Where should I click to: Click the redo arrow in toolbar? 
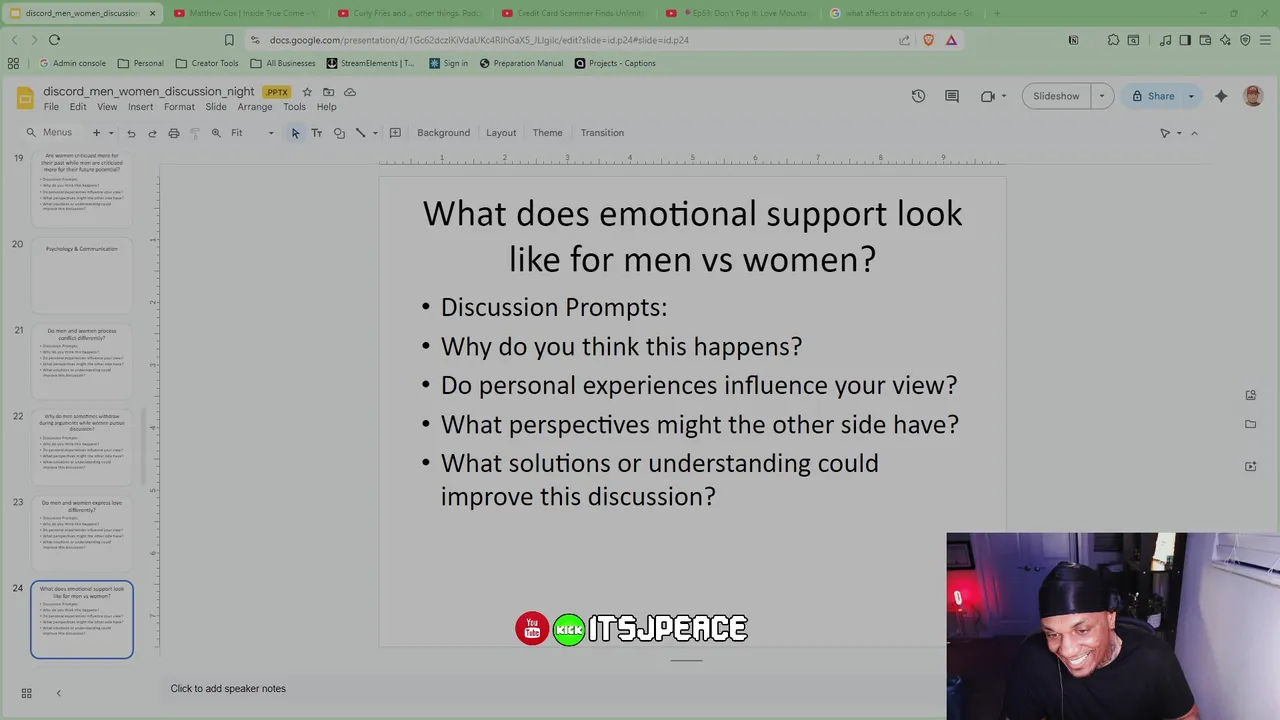pos(152,133)
